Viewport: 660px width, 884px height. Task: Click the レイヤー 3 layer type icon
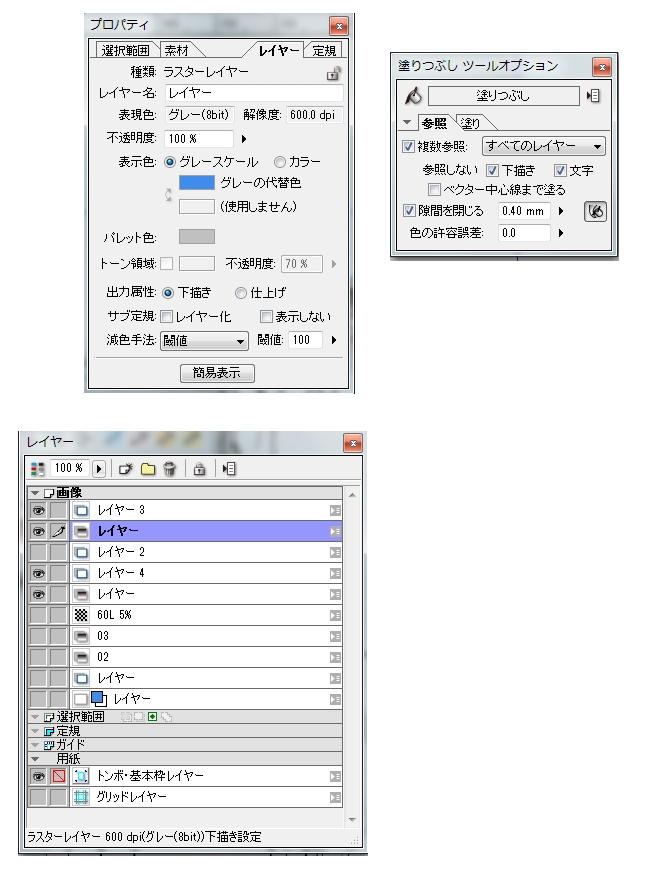(82, 511)
